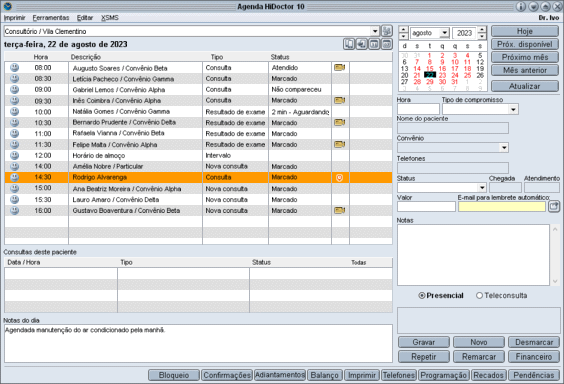The width and height of the screenshot is (564, 384).
Task: Click the left-arrow icon in the date toolbar
Action: click(x=361, y=44)
